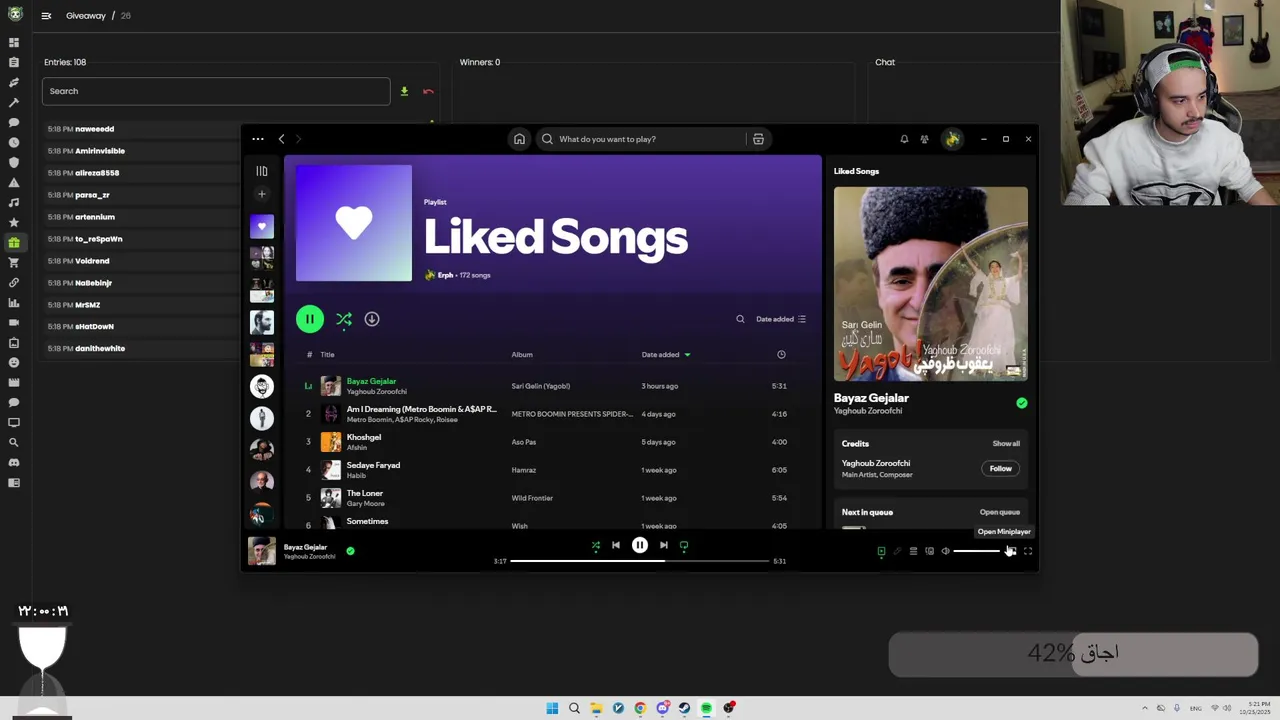Toggle shuffle in bottom player bar
Screen dimensions: 1280x720
[596, 546]
